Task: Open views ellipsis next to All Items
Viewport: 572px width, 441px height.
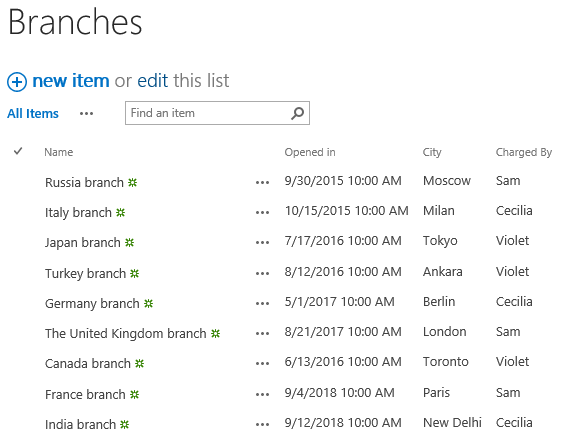Action: (x=86, y=114)
